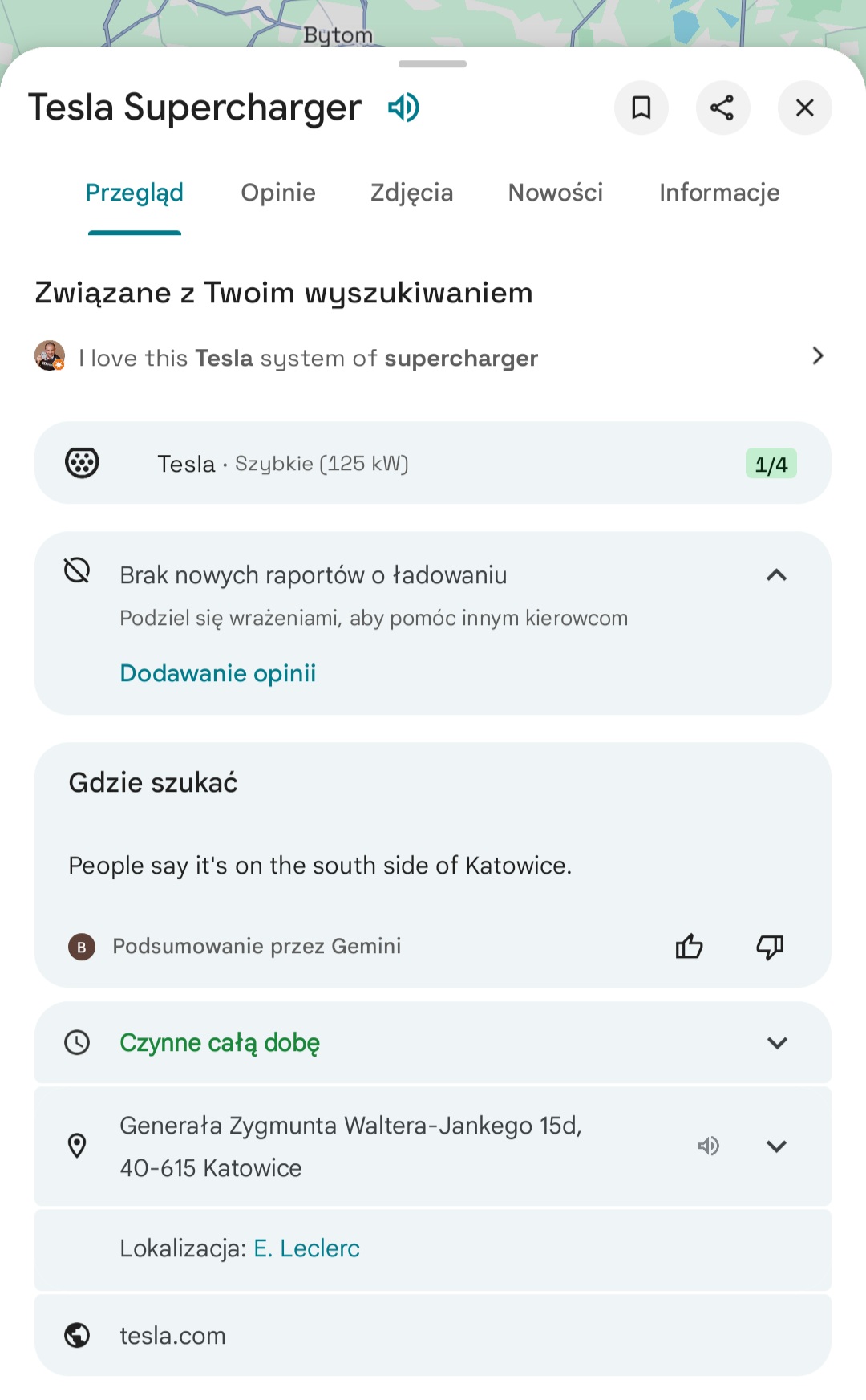Tap the thumbs up on Gemini summary
866x1400 pixels.
coord(689,947)
